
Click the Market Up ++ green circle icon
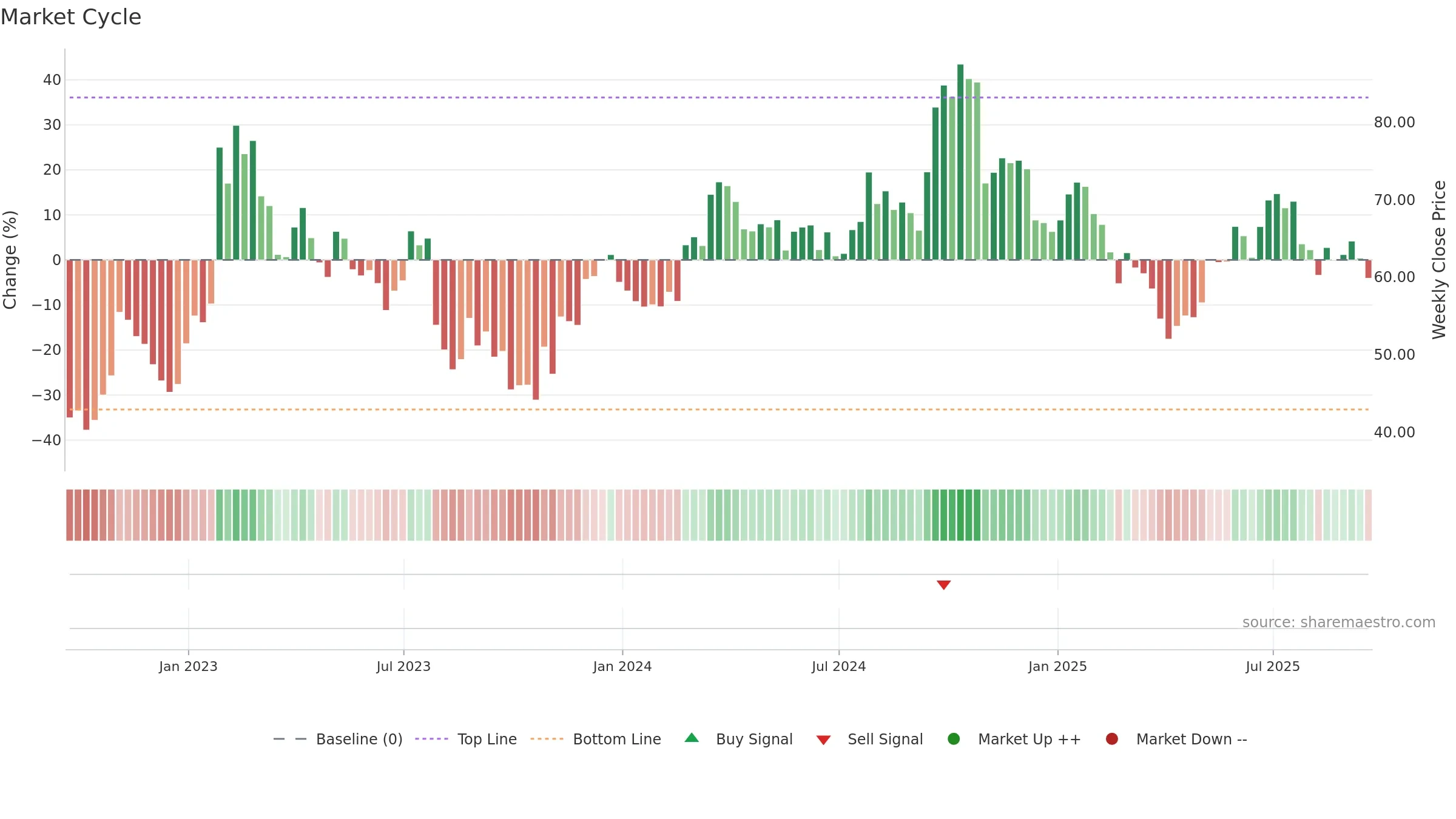point(954,739)
